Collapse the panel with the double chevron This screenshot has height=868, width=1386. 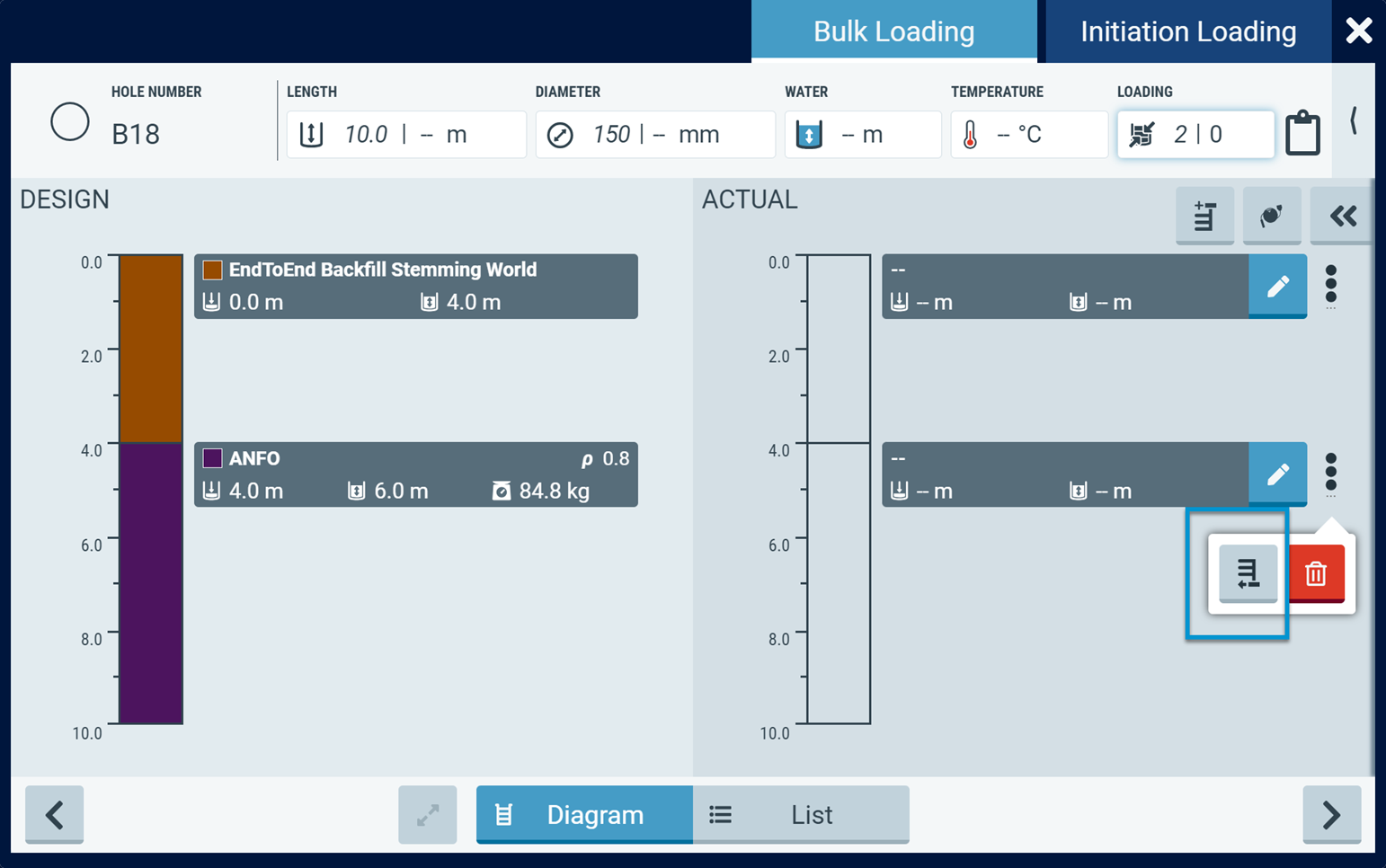click(1342, 216)
